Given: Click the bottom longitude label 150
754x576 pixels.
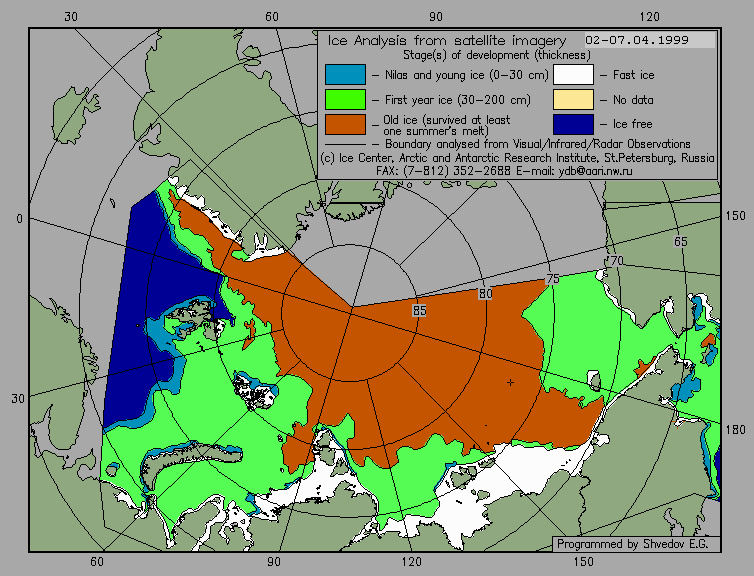Looking at the screenshot, I should coord(583,561).
